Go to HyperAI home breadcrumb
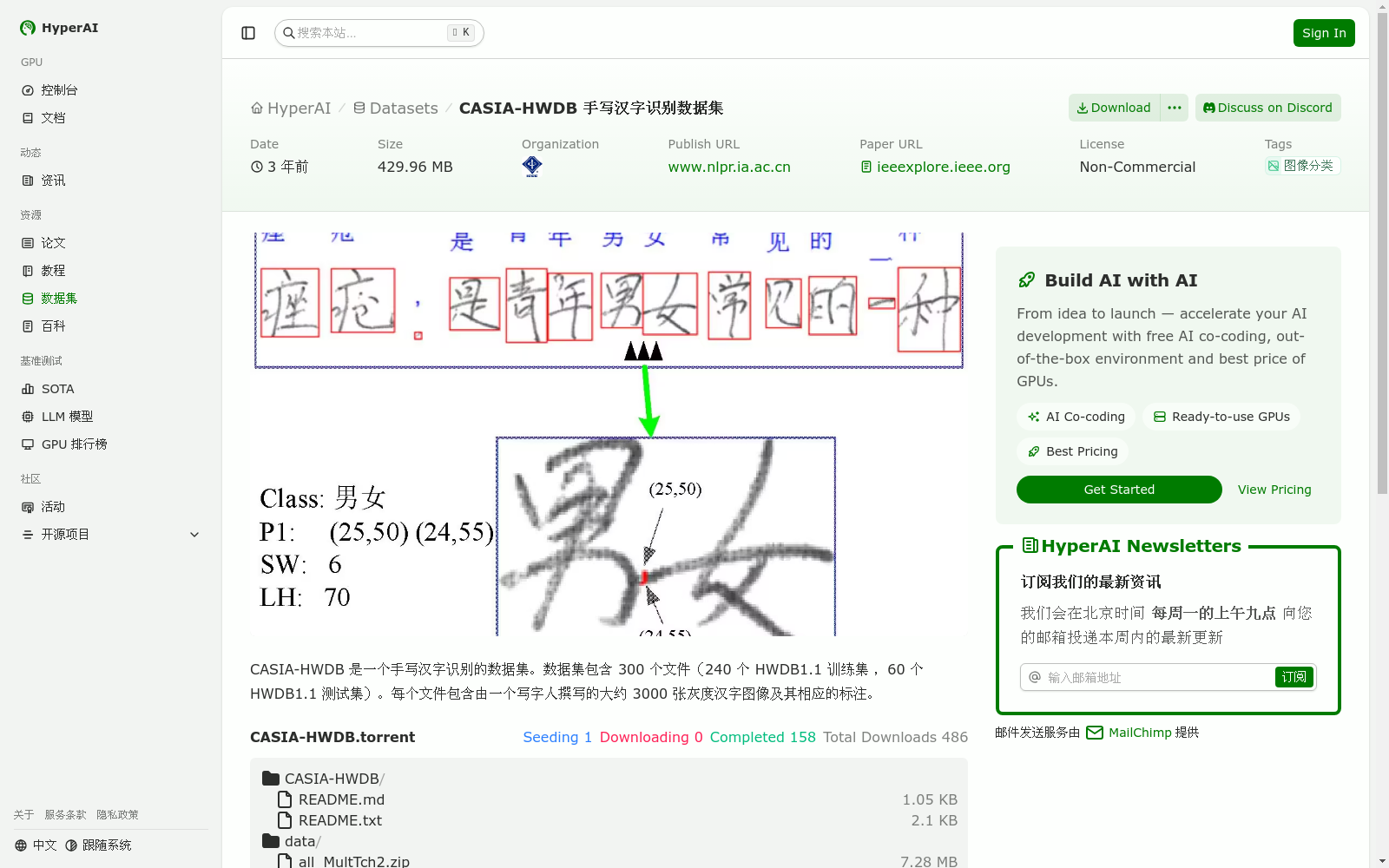The image size is (1389, 868). pos(291,108)
